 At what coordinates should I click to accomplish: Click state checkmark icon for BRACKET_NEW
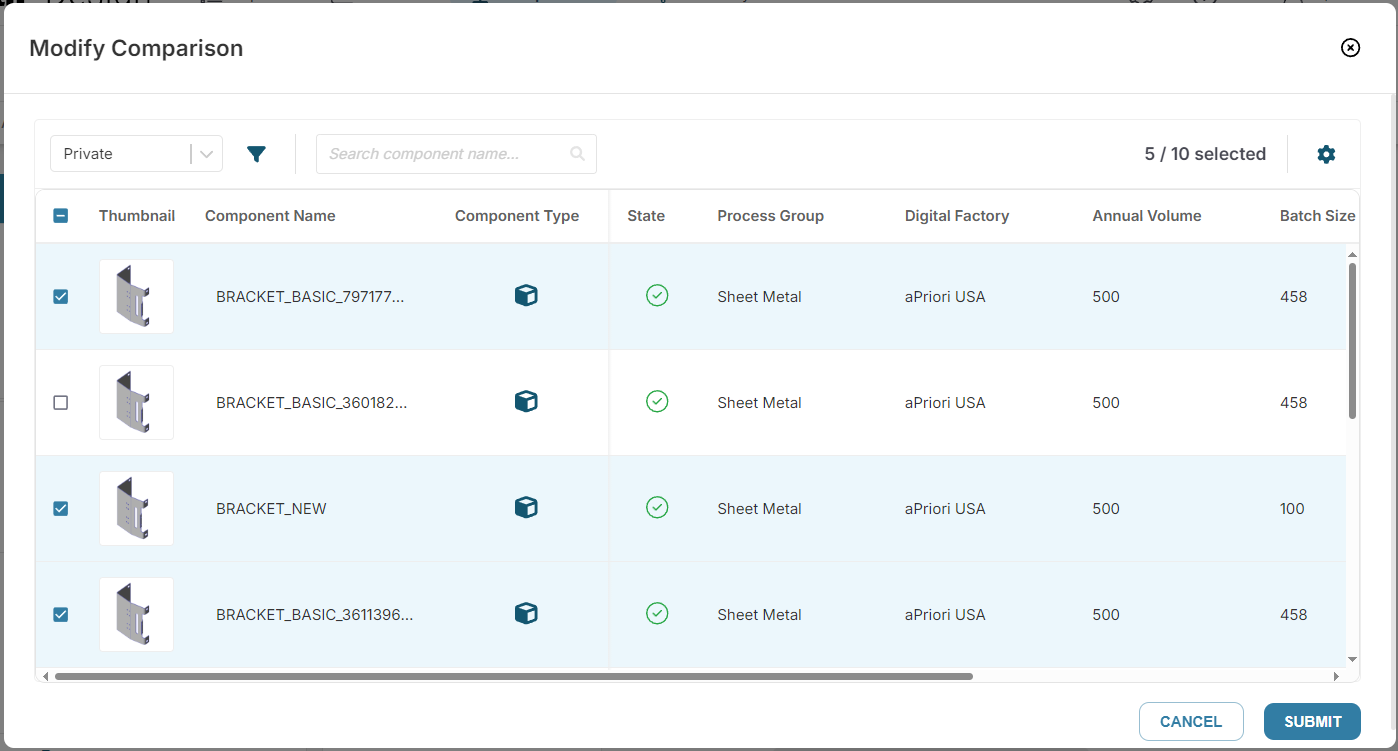click(x=657, y=507)
